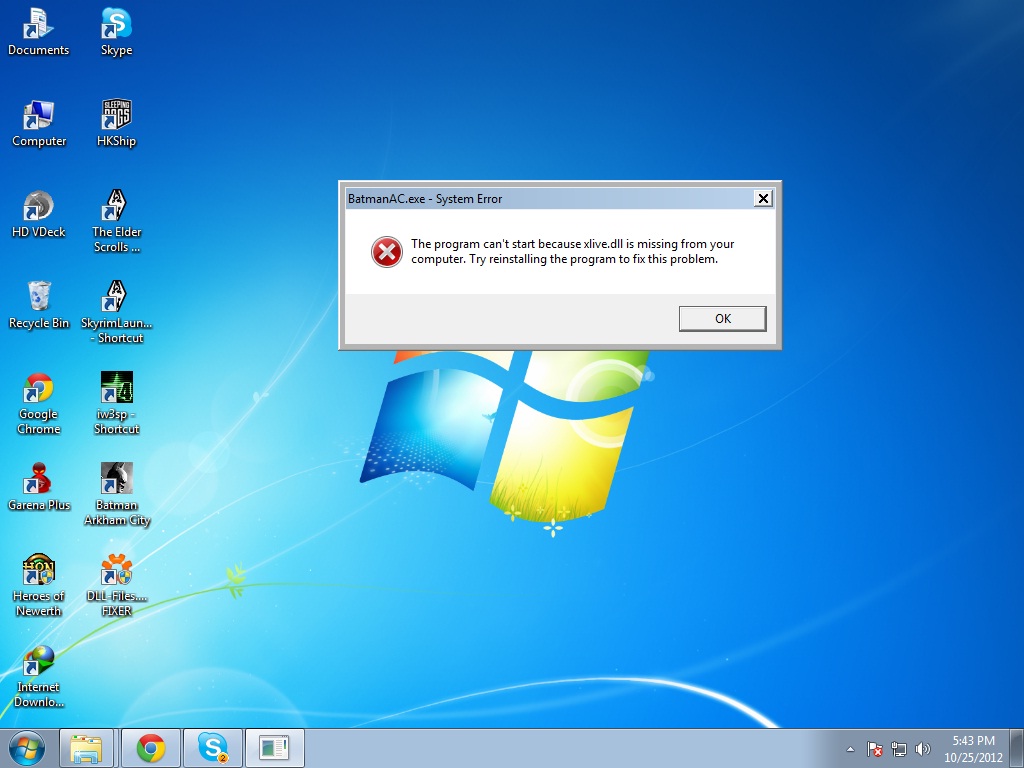Open Windows Explorer from the taskbar

[x=87, y=748]
